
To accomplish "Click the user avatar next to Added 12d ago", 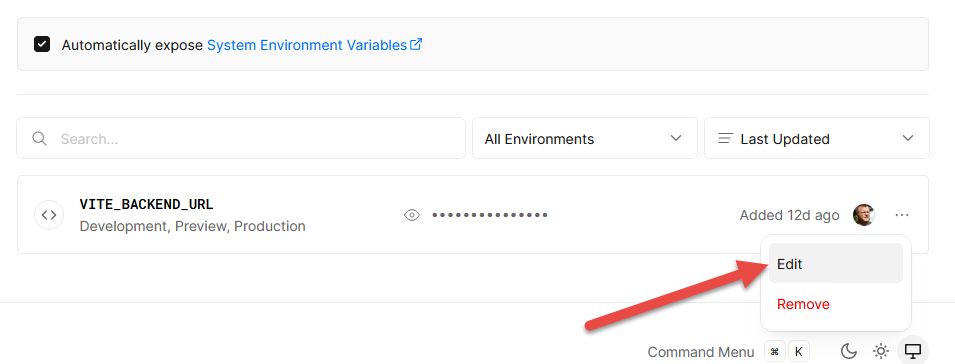I will (x=864, y=215).
